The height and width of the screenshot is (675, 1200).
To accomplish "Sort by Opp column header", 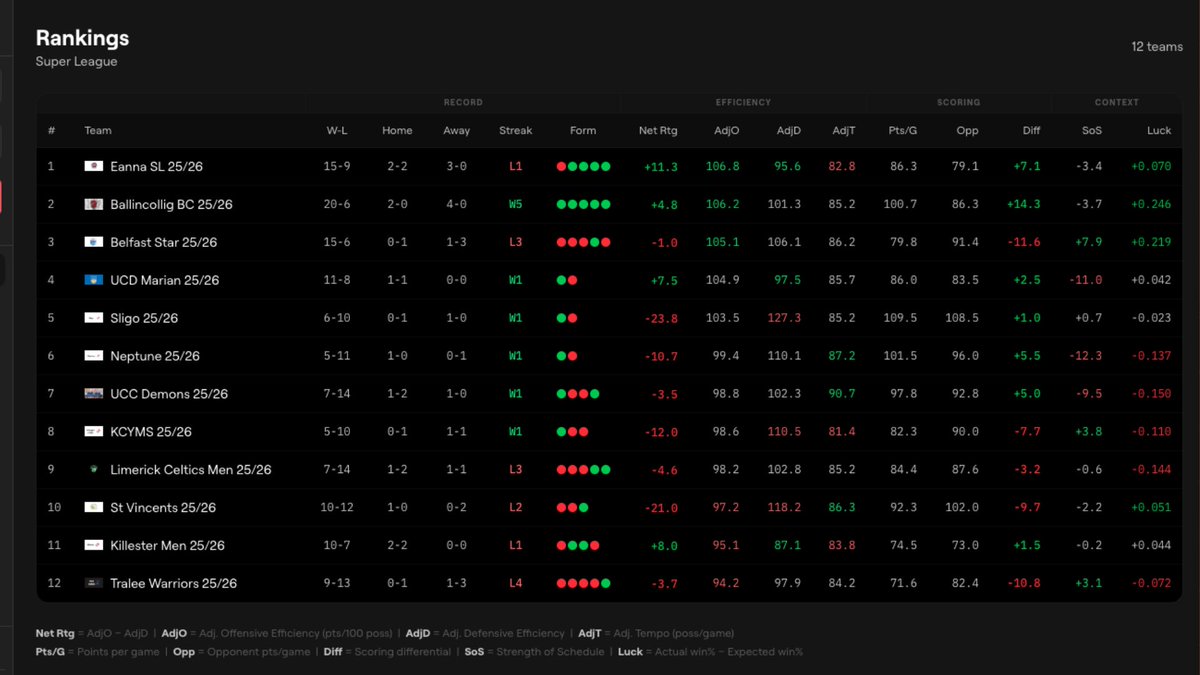I will tap(968, 131).
